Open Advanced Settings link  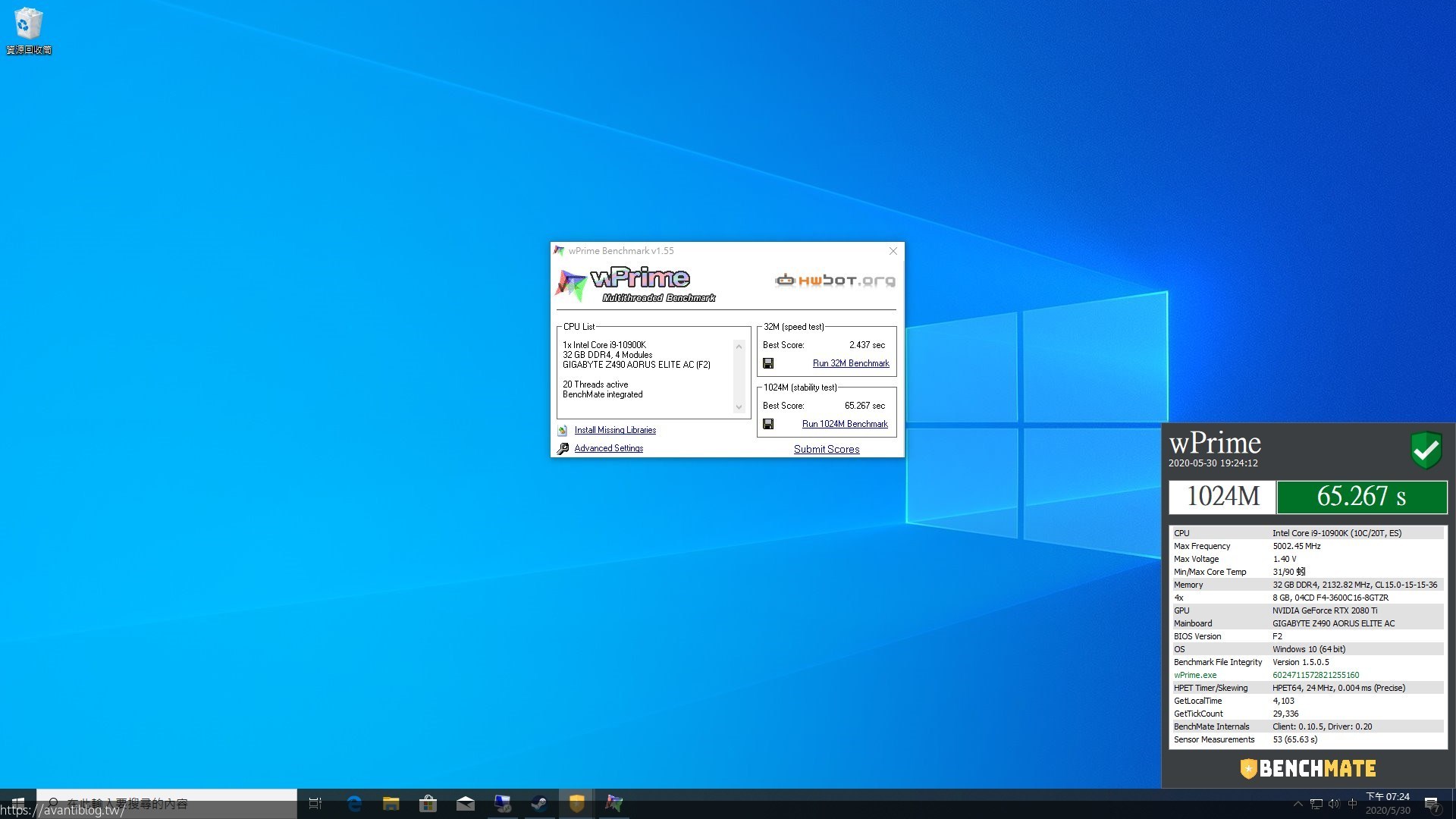click(x=608, y=449)
